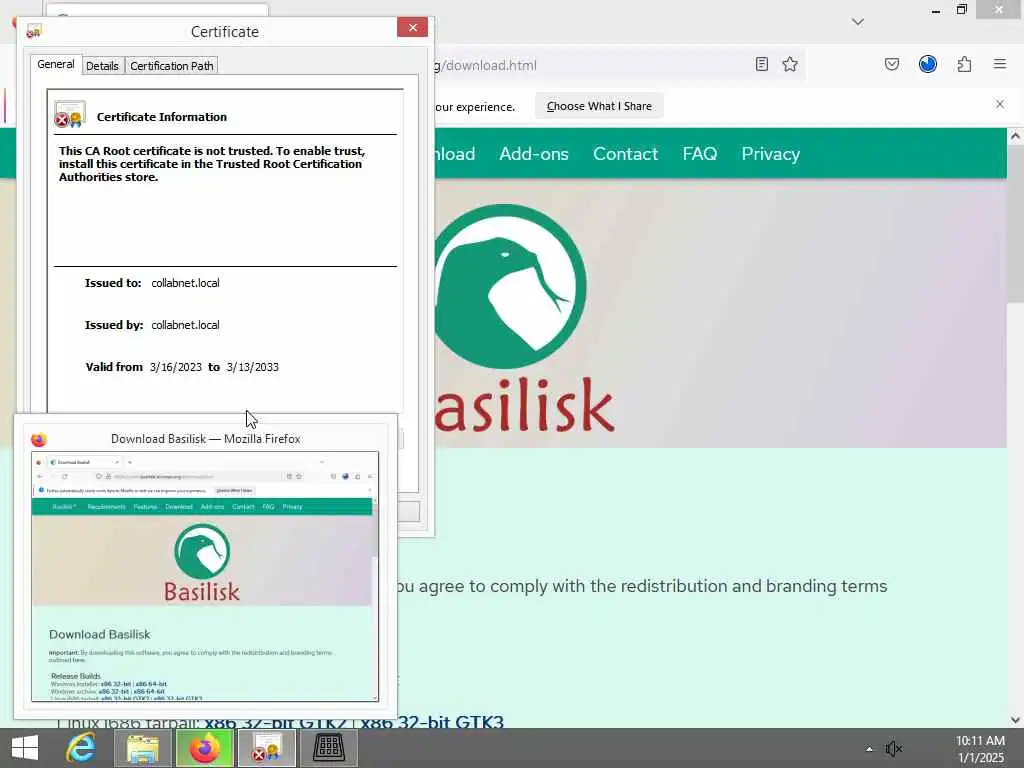
Task: Click the x86 32-bit GTK3 download link
Action: click(x=432, y=721)
